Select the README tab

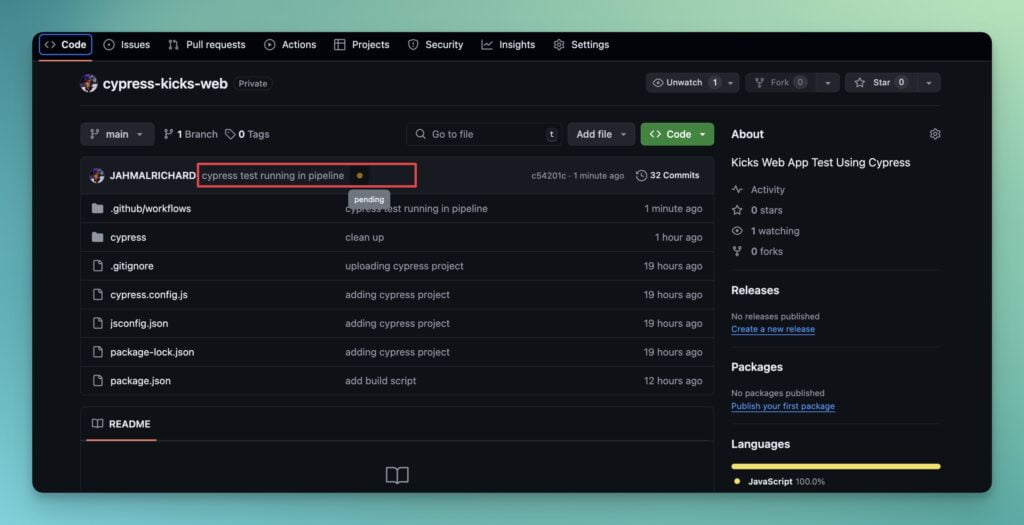pos(121,424)
